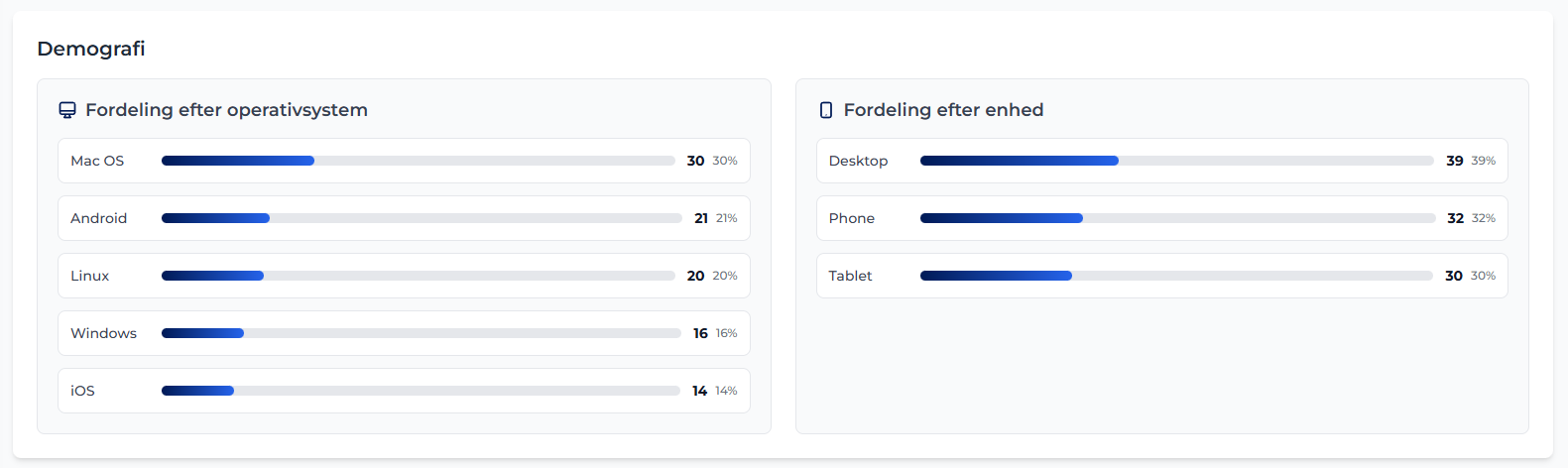Click the Demografi section heading

coord(91,49)
